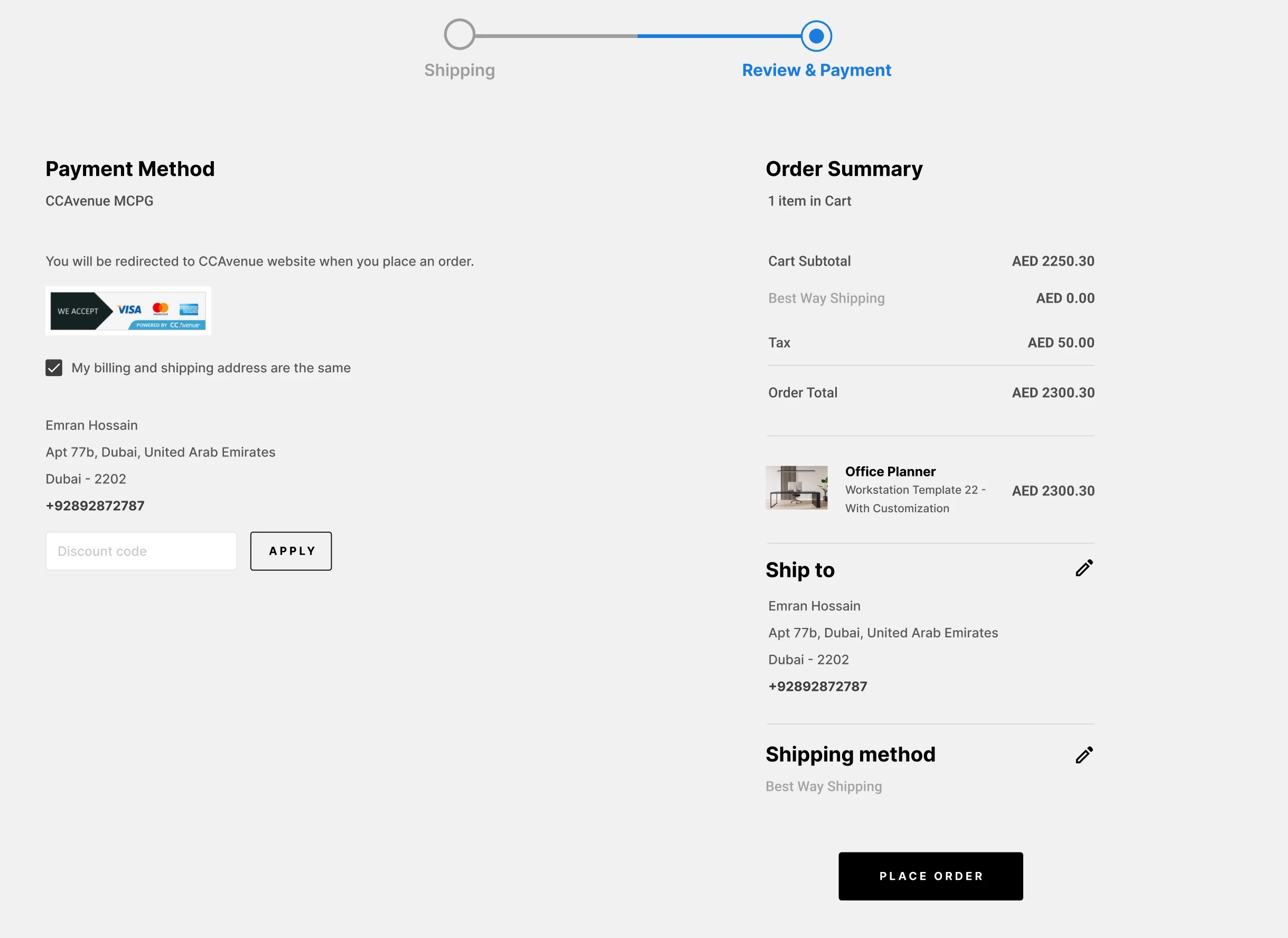Untick billing and shipping address same checkbox
The height and width of the screenshot is (938, 1288).
(x=54, y=368)
